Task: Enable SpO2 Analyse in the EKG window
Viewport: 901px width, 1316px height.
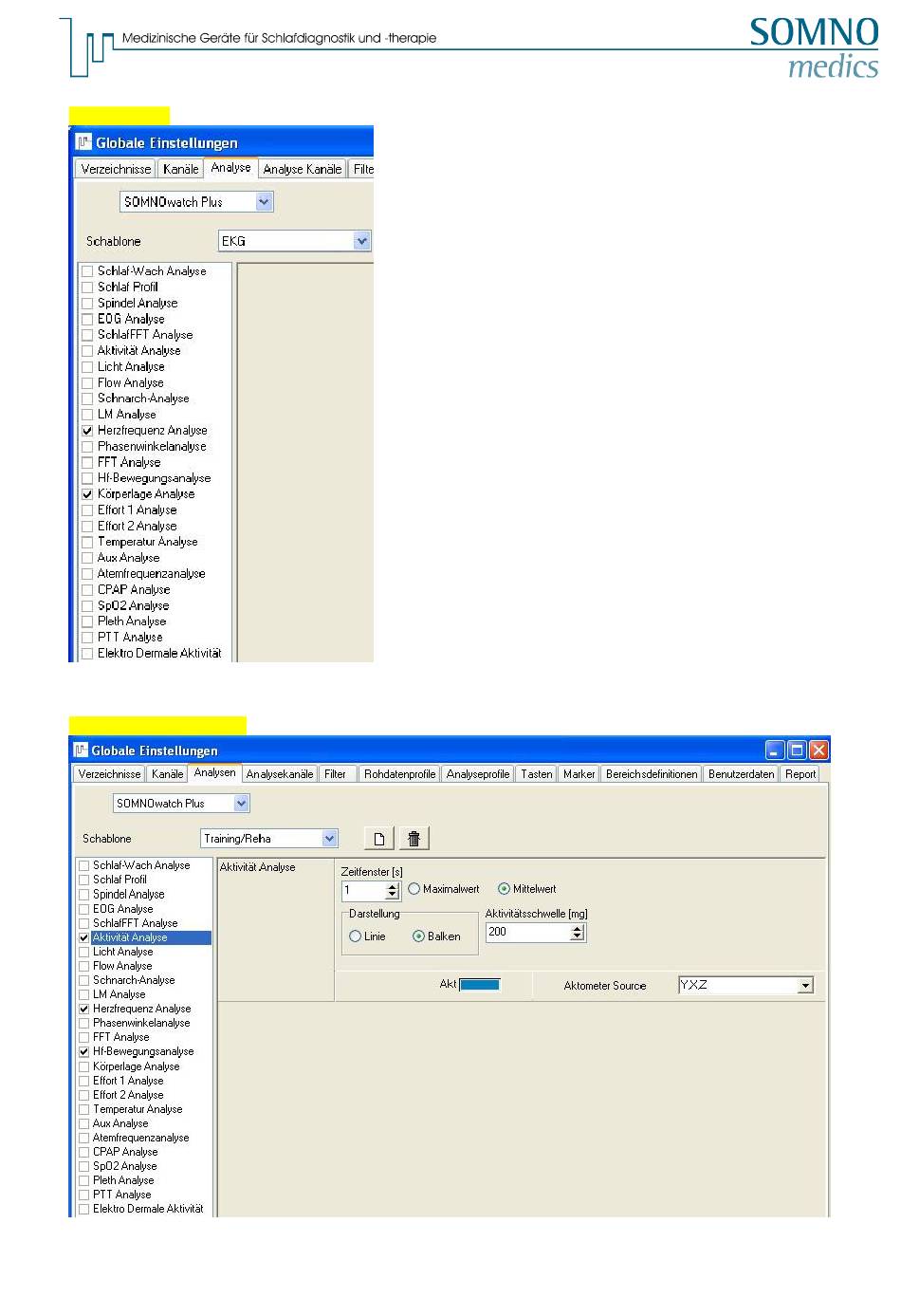Action: tap(87, 606)
